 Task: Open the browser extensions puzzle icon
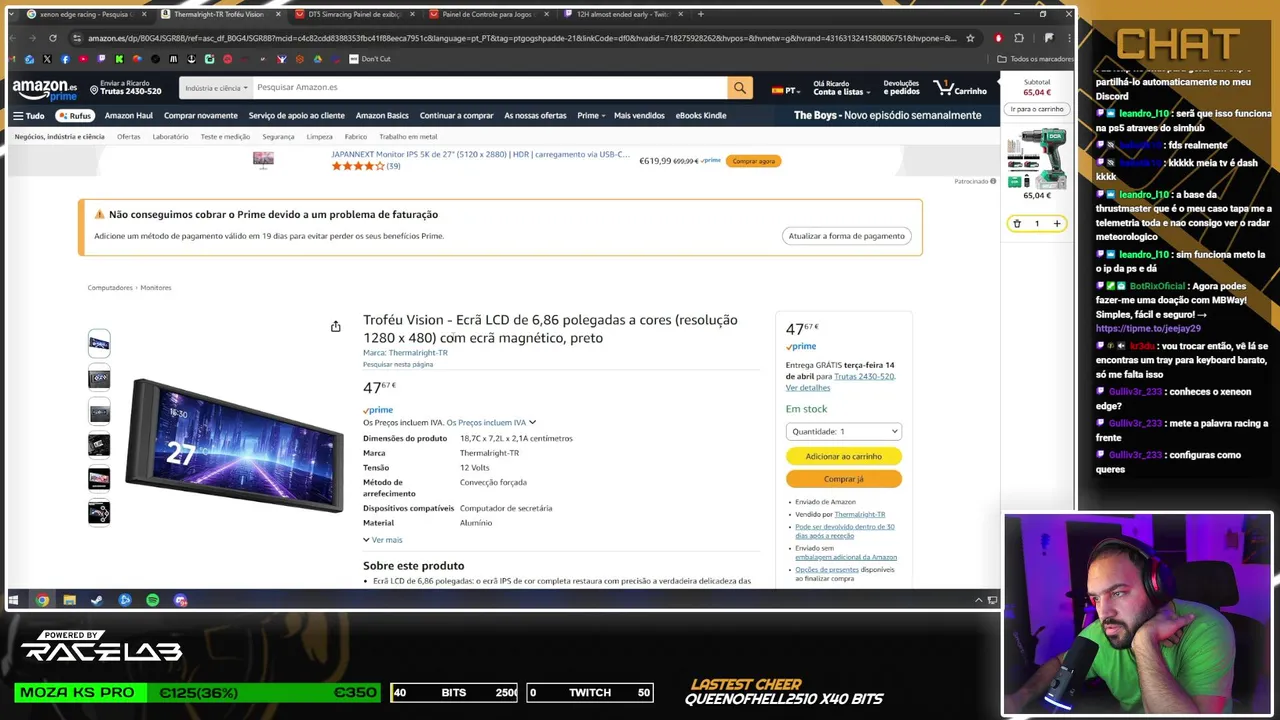1019,38
